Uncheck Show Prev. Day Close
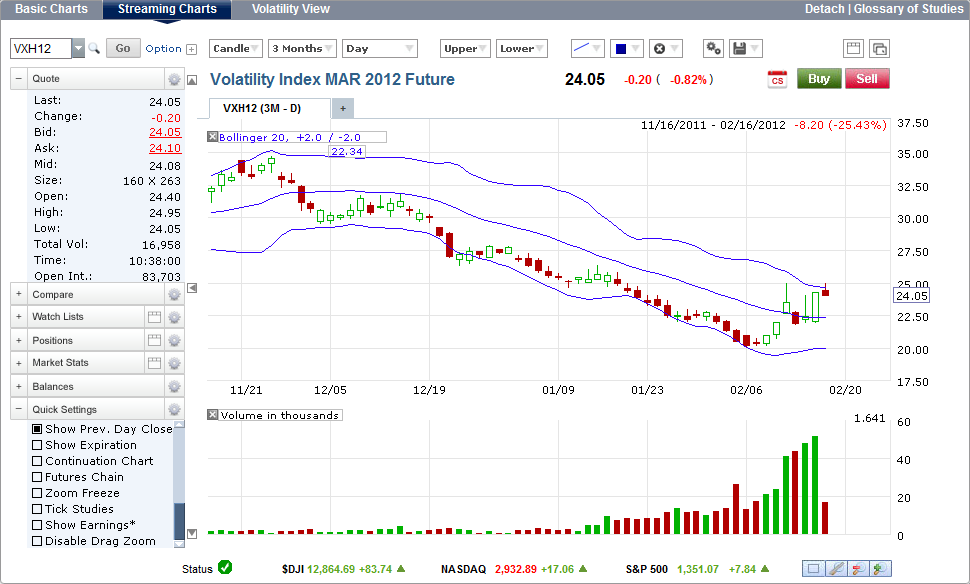 click(38, 429)
